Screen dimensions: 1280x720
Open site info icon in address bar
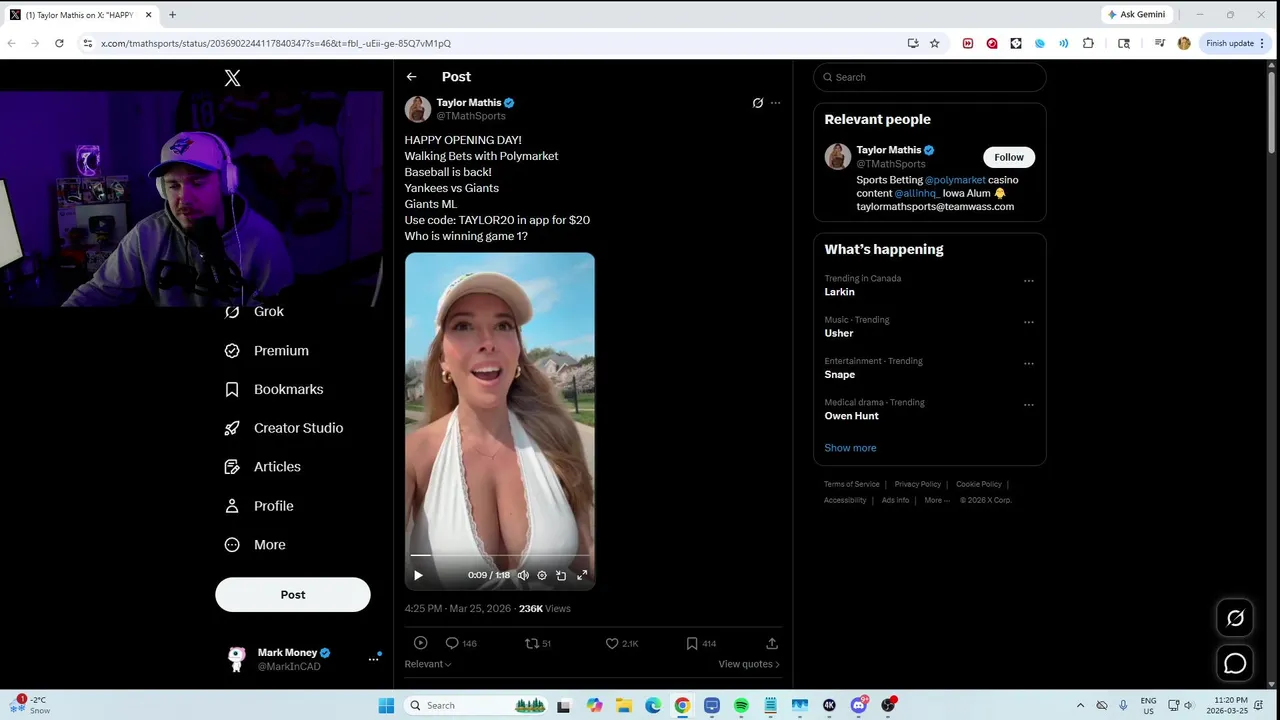[x=88, y=43]
